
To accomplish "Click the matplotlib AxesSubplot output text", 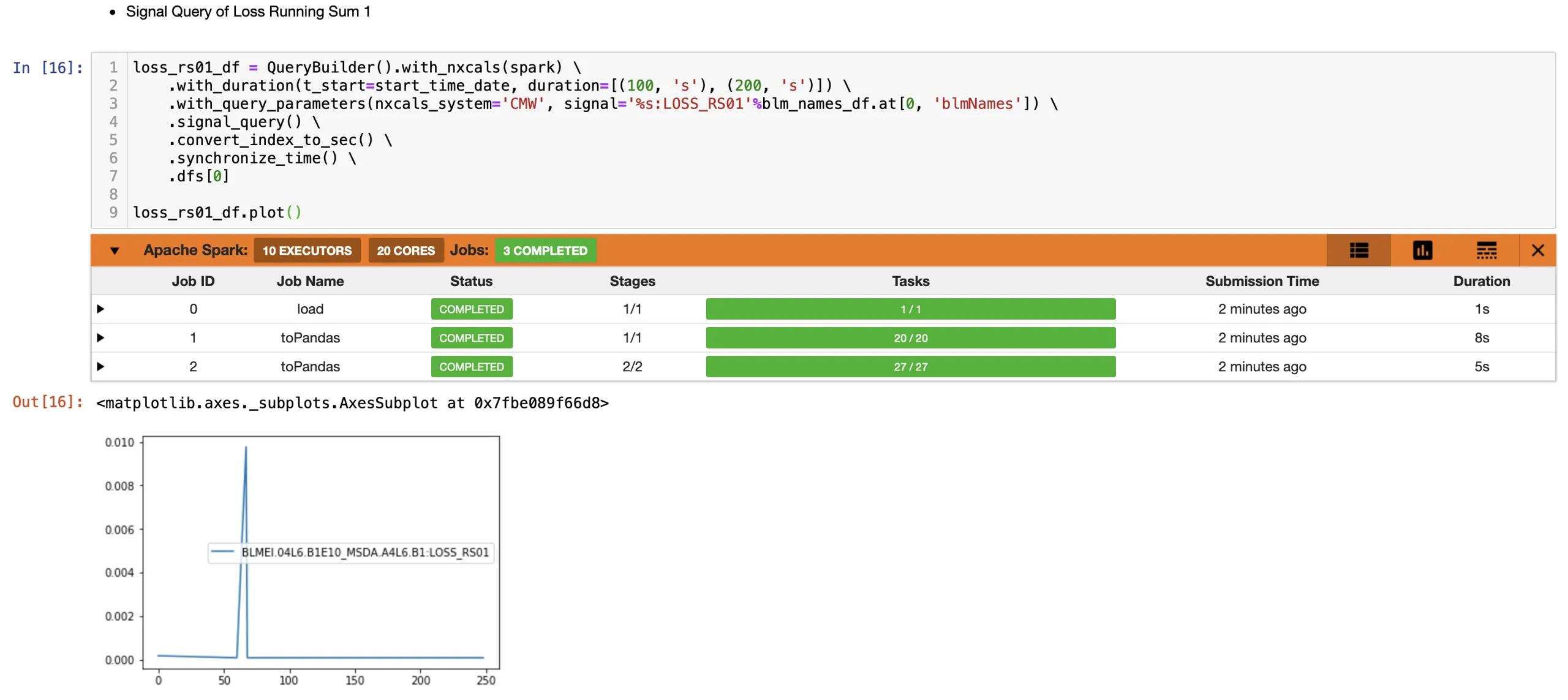I will (352, 402).
